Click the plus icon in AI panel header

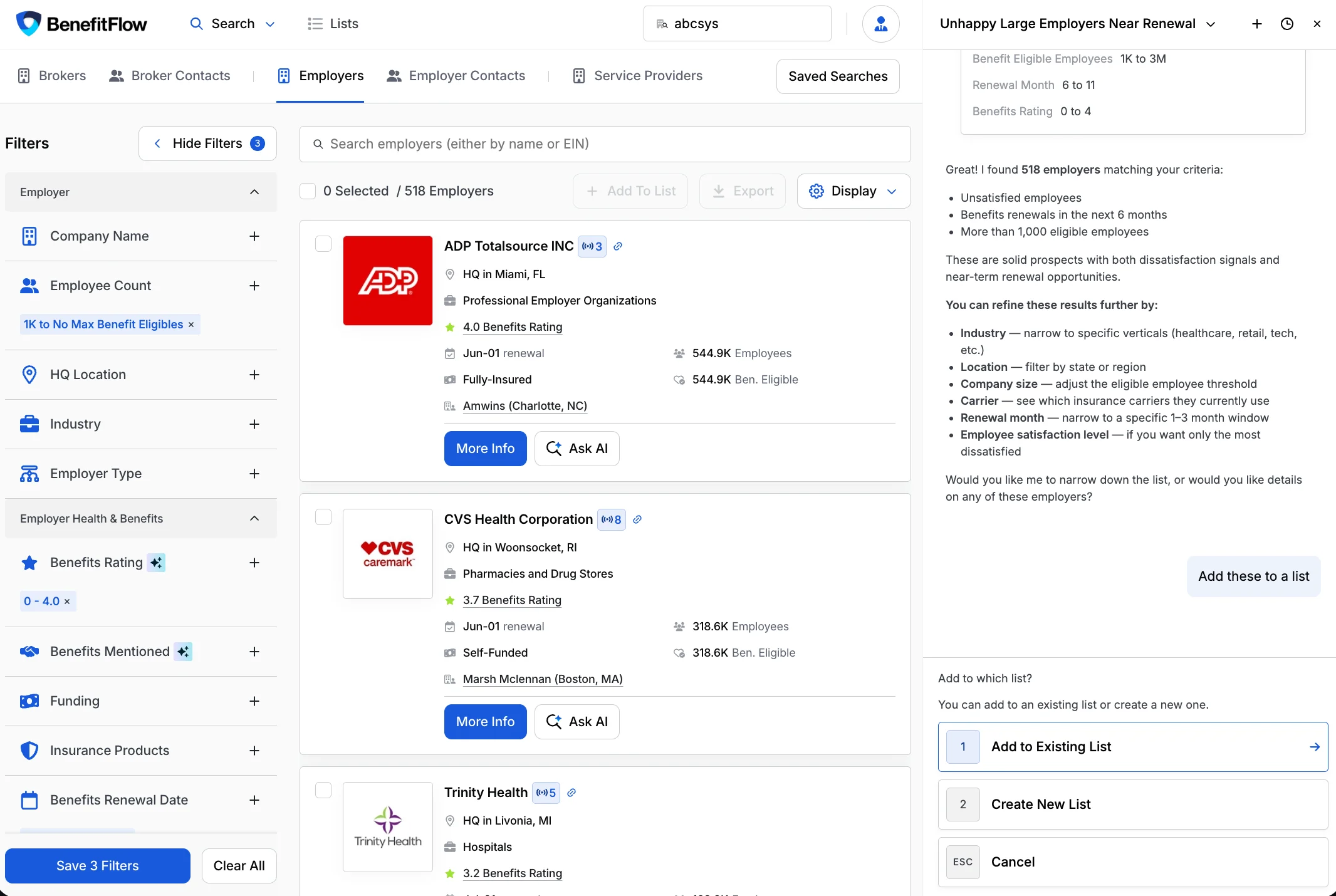[x=1256, y=24]
